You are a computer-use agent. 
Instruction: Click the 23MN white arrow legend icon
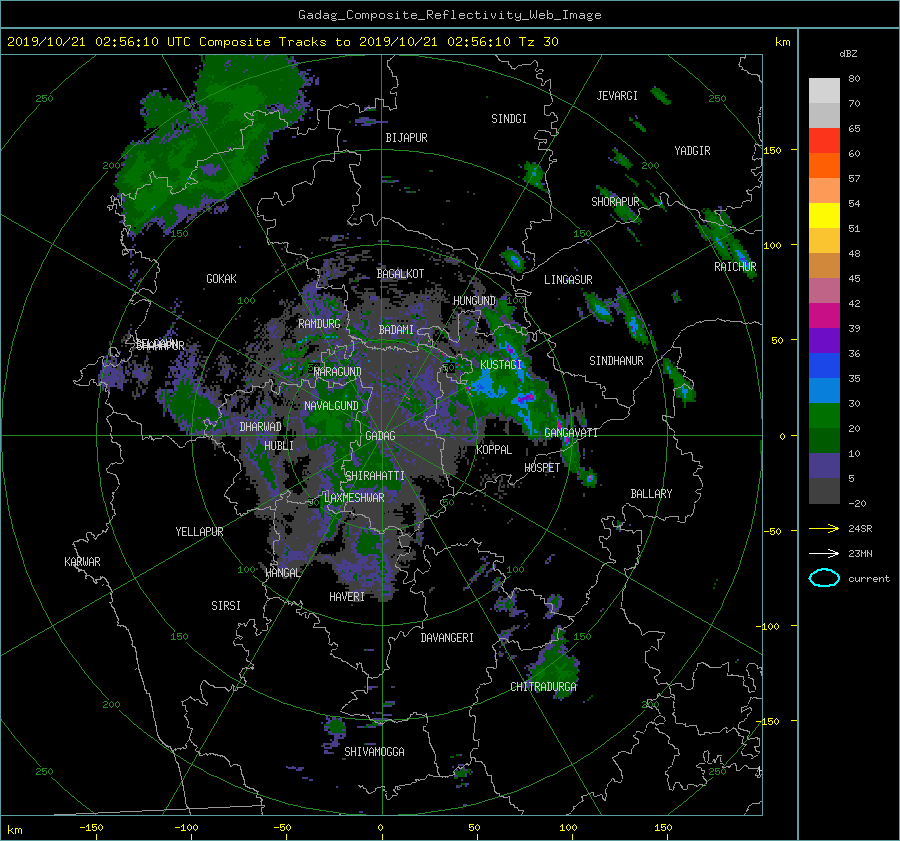tap(824, 553)
